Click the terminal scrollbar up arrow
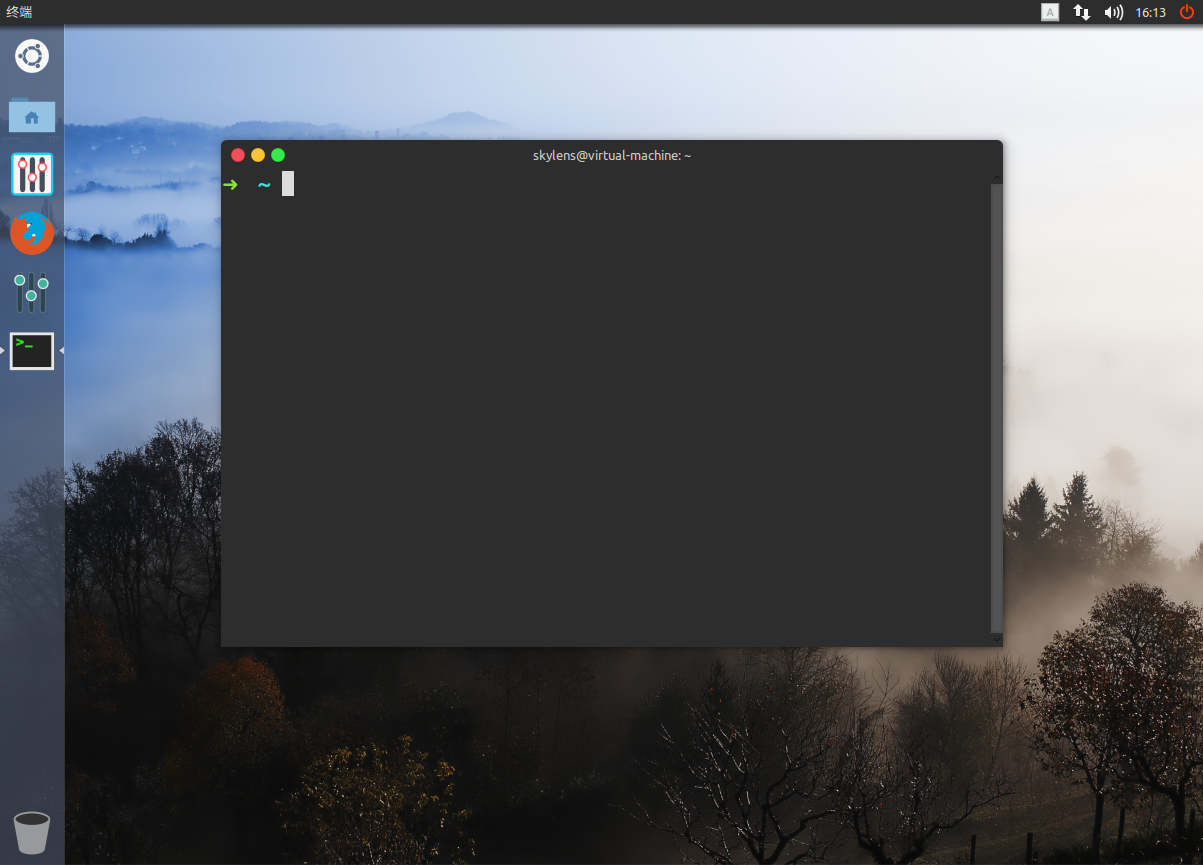Screen dimensions: 1203x865 996,178
